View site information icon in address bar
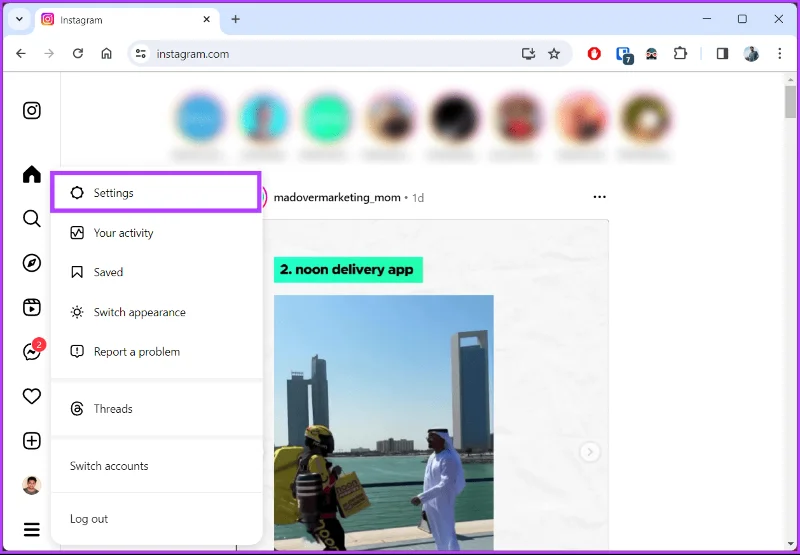 pyautogui.click(x=140, y=54)
